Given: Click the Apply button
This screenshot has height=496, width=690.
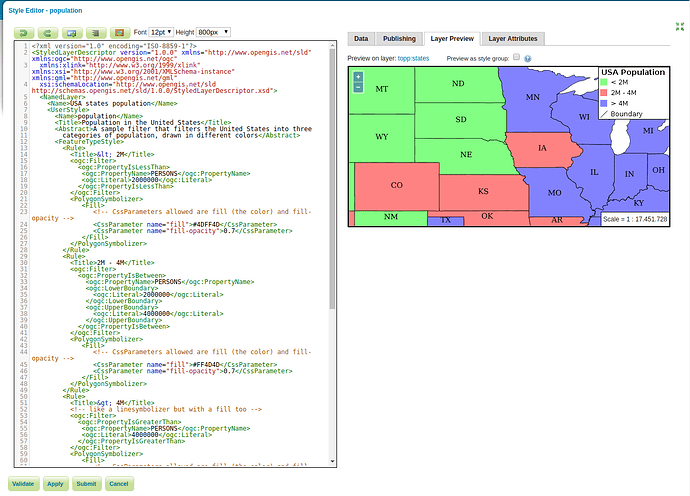Looking at the screenshot, I should click(55, 484).
